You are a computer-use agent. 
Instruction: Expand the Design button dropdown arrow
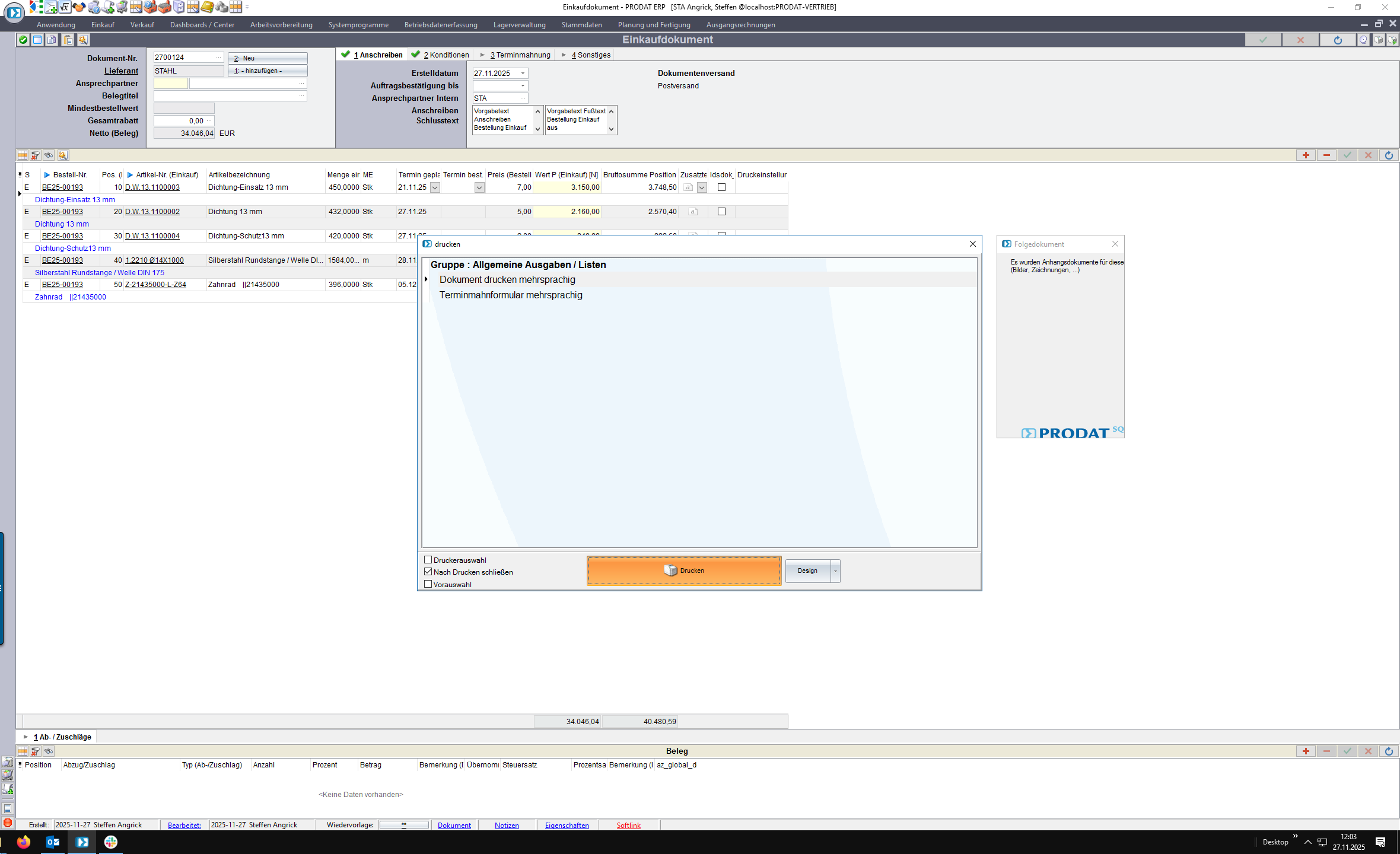point(835,571)
